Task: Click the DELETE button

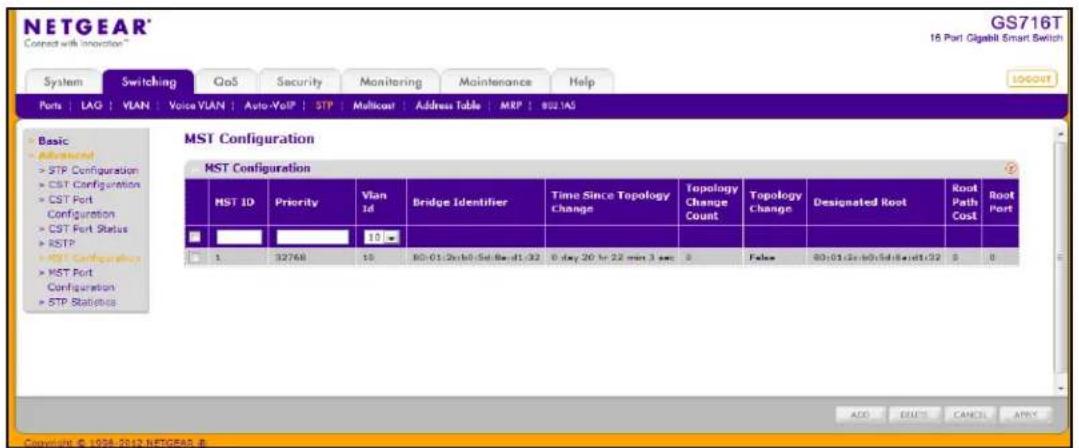Action: (914, 415)
